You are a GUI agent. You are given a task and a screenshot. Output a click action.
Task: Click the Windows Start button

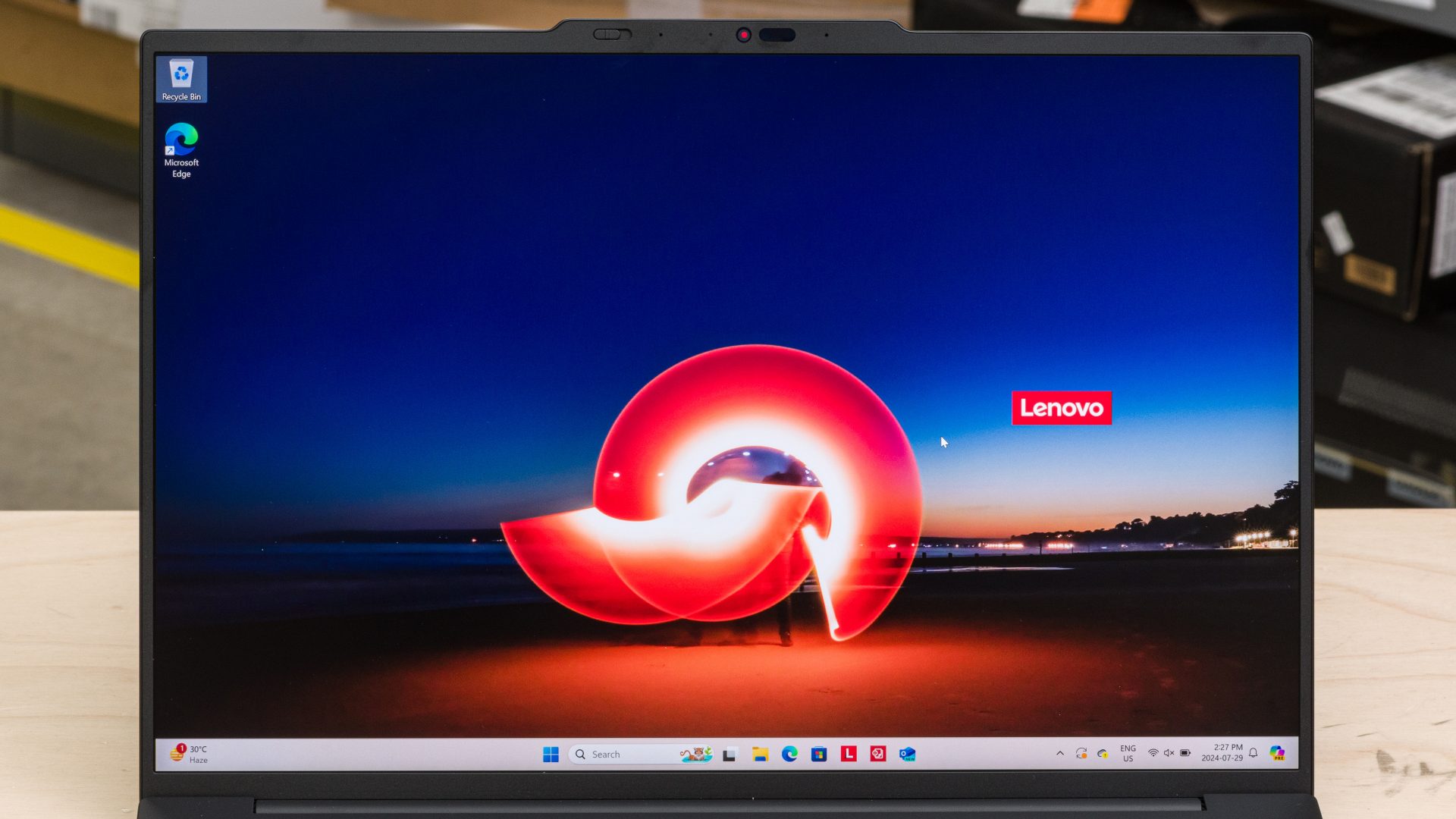coord(551,754)
